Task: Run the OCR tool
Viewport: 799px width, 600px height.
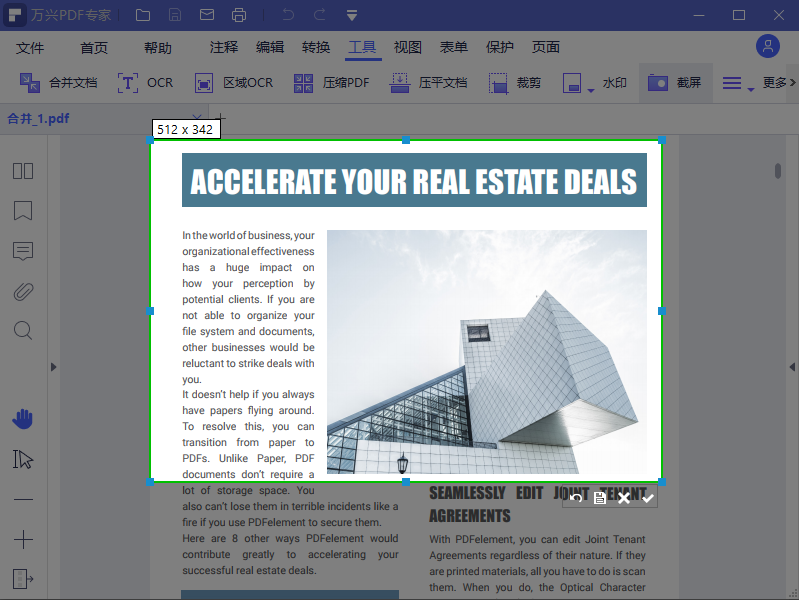Action: tap(146, 83)
